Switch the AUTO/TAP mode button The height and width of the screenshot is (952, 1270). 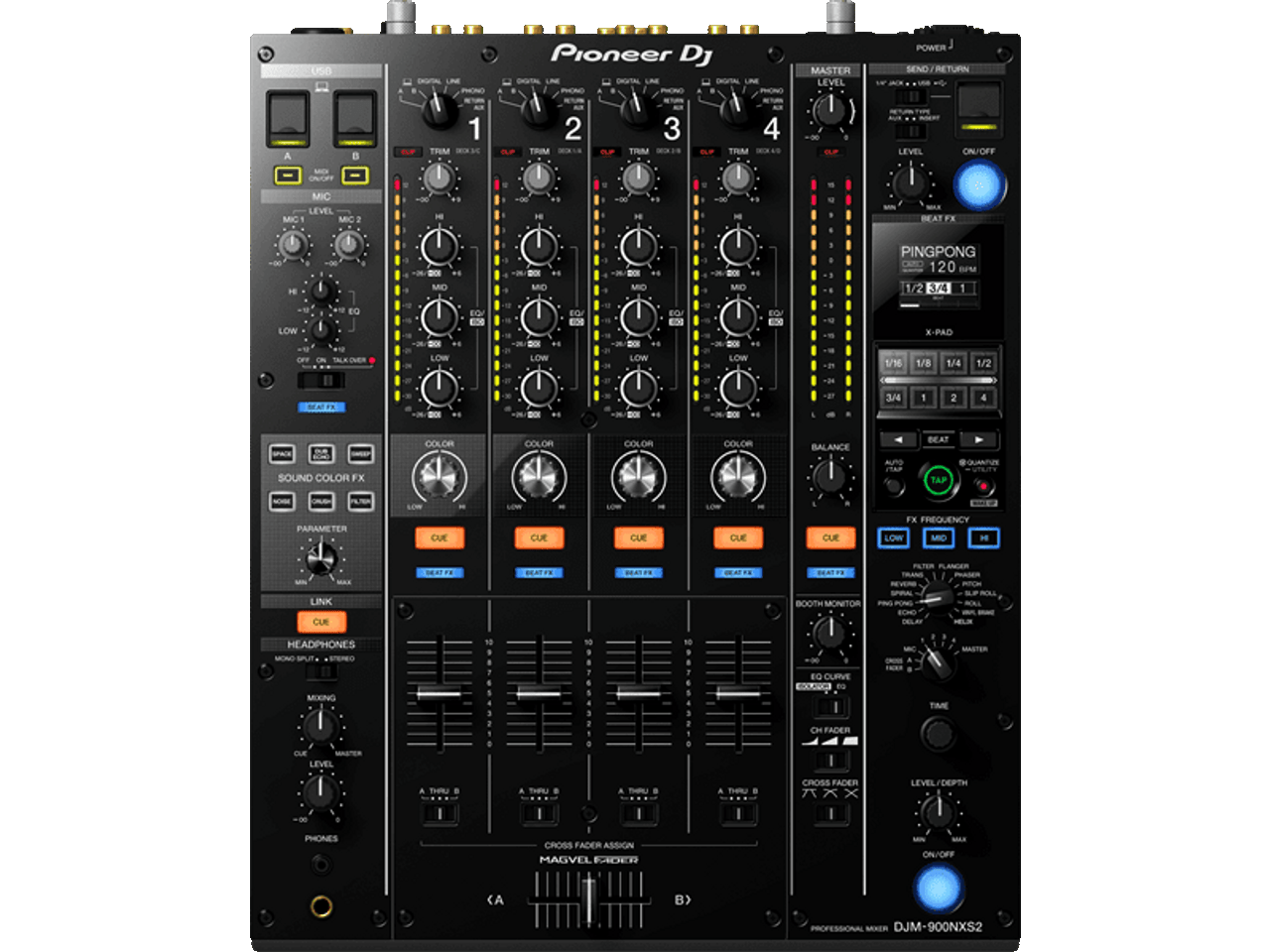click(894, 486)
